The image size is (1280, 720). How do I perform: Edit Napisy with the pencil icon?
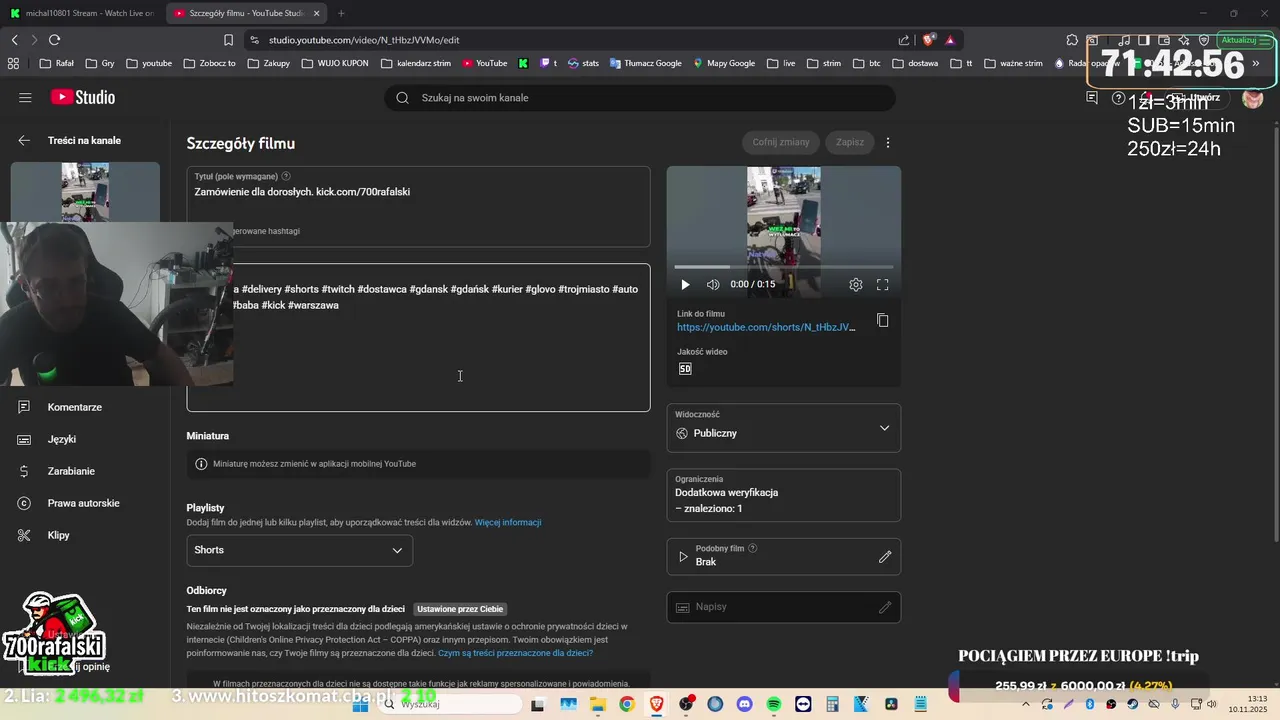coord(885,607)
